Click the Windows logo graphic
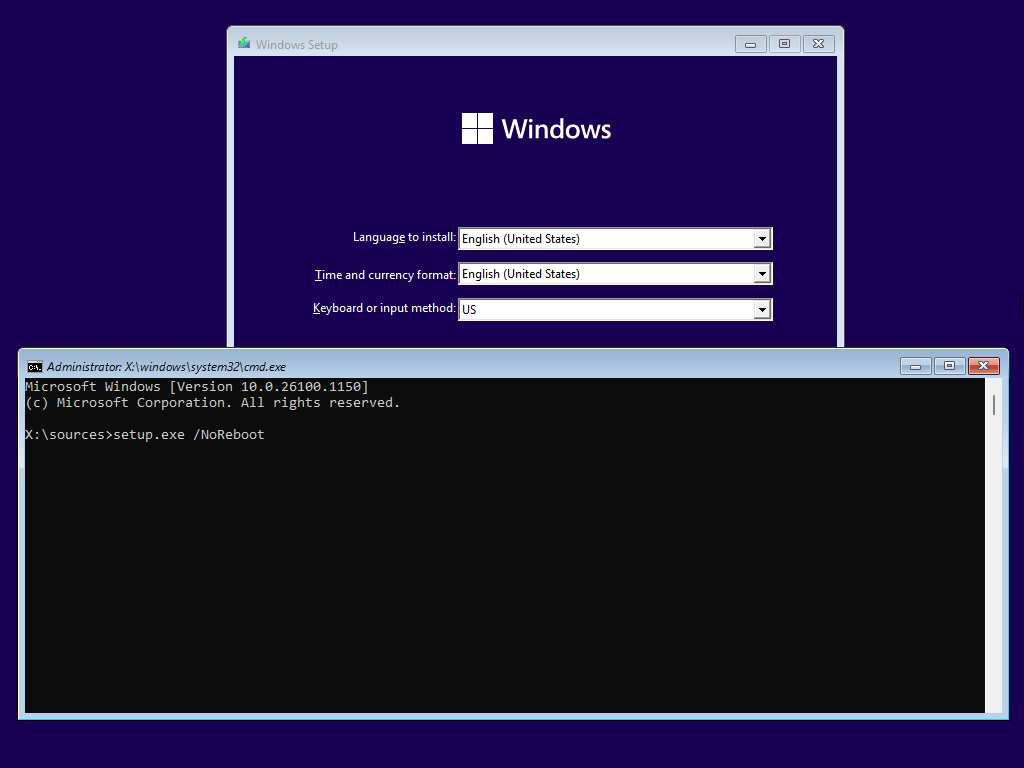The width and height of the screenshot is (1024, 768). pyautogui.click(x=477, y=128)
